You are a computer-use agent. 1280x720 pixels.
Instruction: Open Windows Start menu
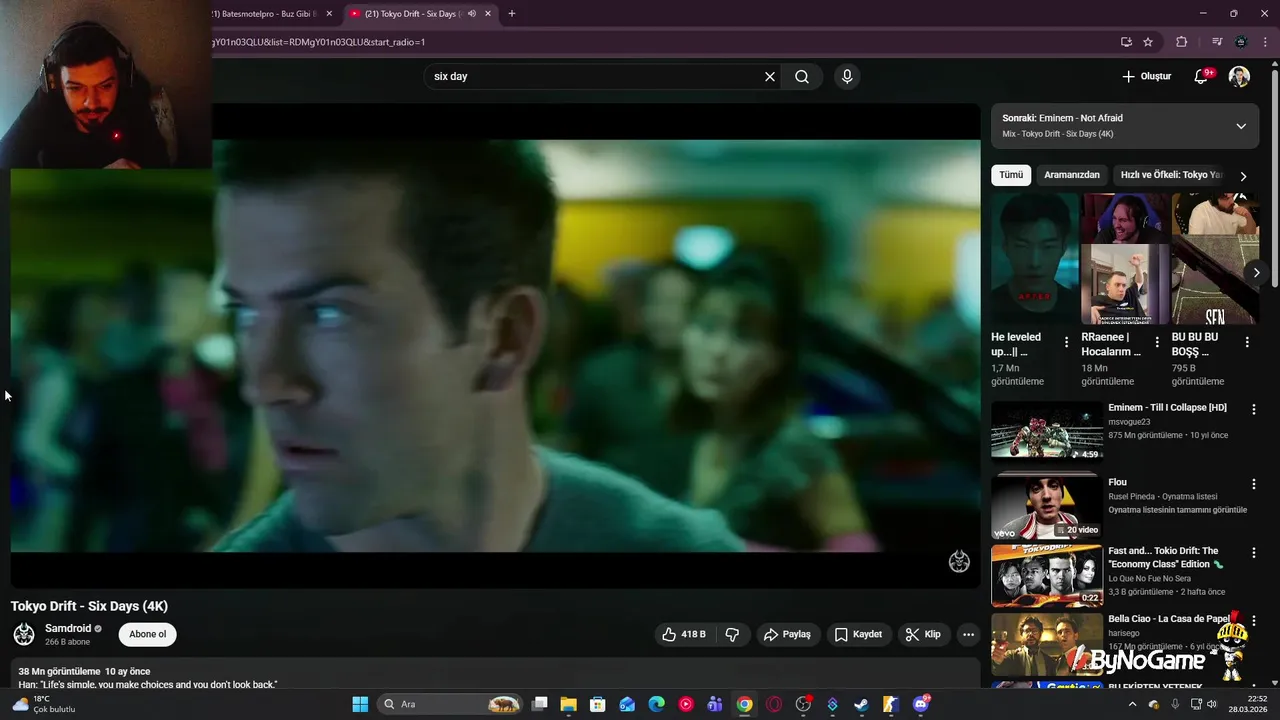[x=360, y=704]
